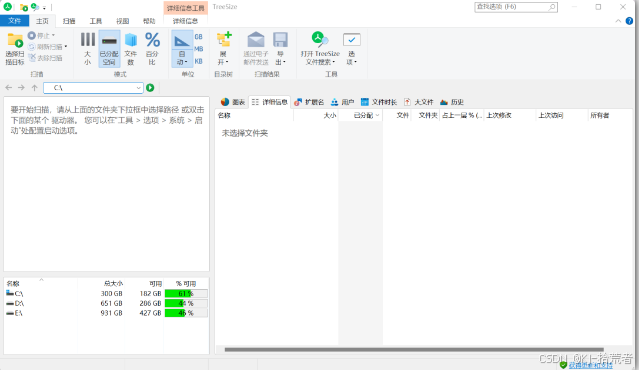The height and width of the screenshot is (370, 639).
Task: Navigate back with left arrow
Action: click(9, 88)
